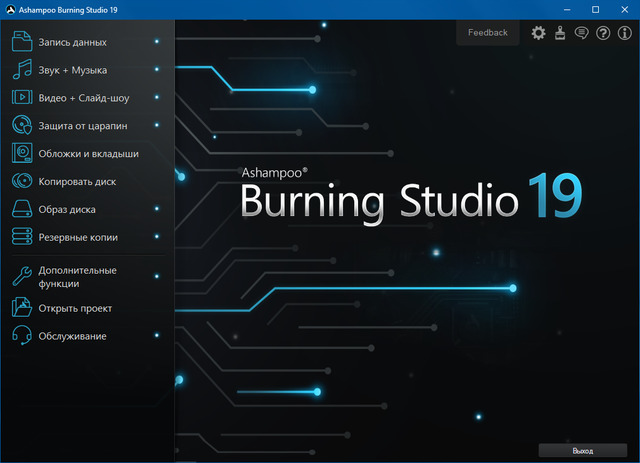
Task: Open settings with the gear icon
Action: [539, 33]
